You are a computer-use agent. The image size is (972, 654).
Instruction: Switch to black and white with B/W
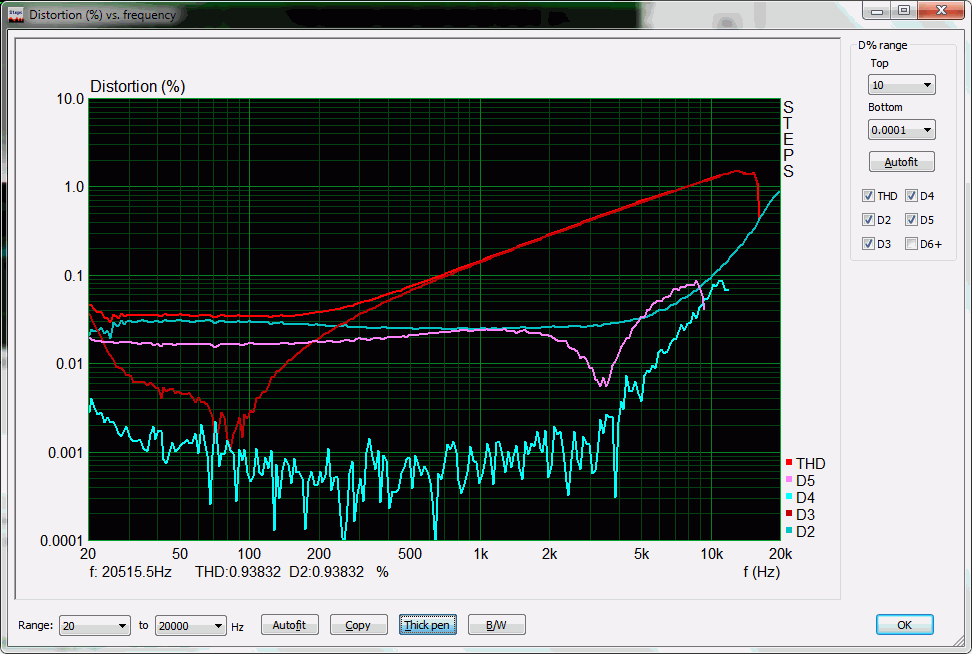(x=496, y=626)
